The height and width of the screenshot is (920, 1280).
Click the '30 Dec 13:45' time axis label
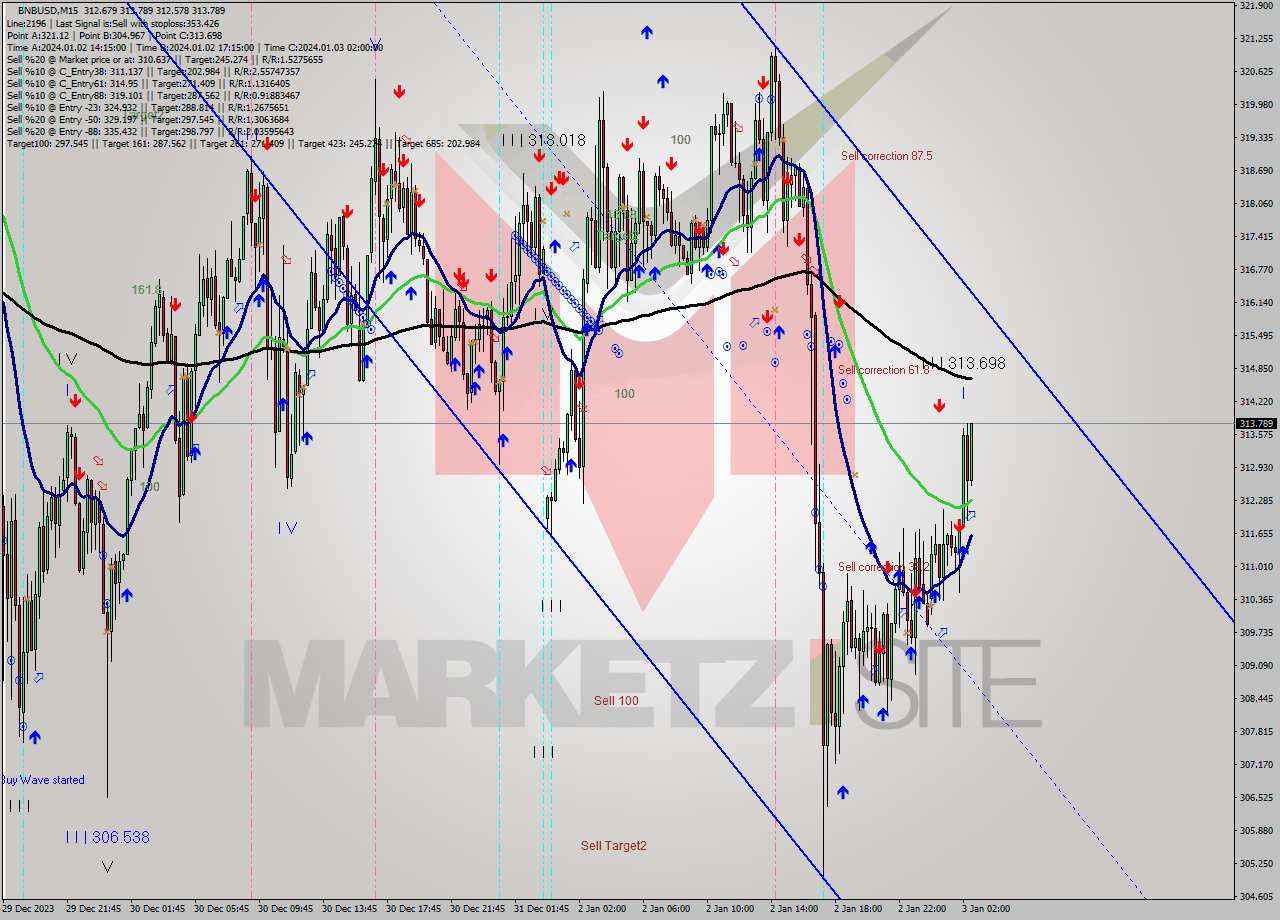(x=350, y=909)
